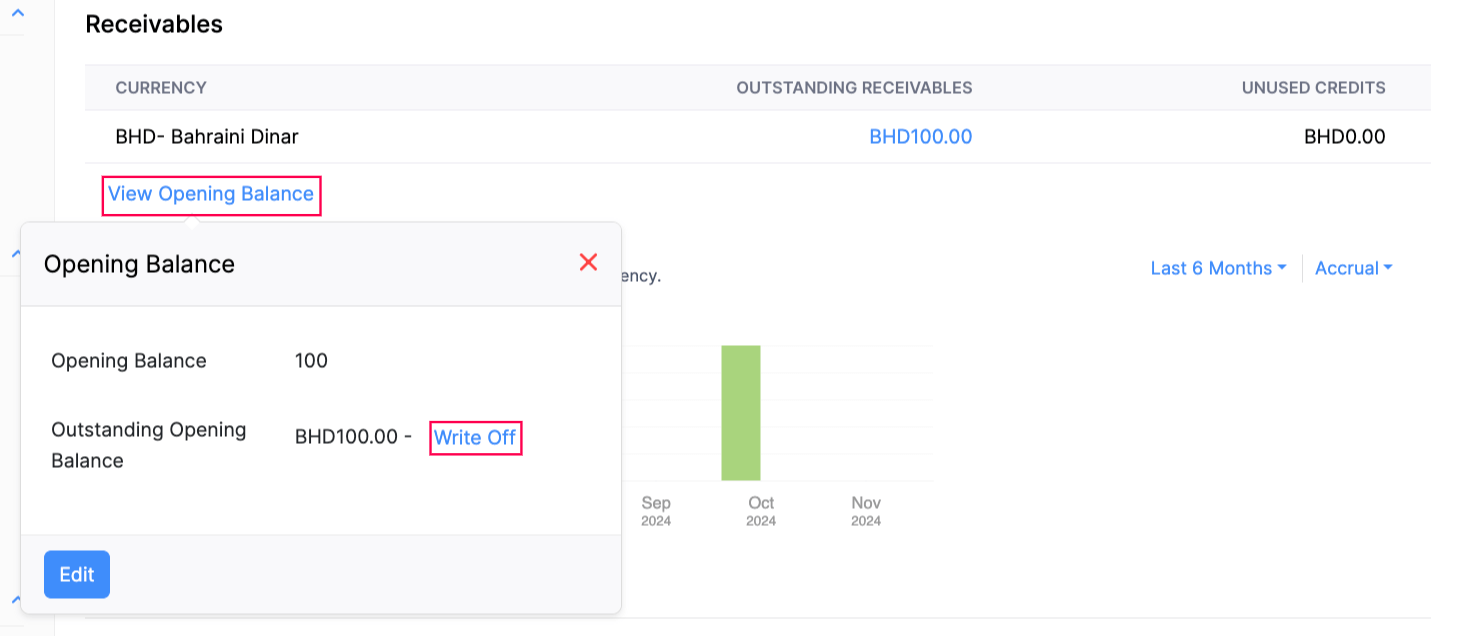Click the UNUSED CREDITS column header

(1313, 88)
